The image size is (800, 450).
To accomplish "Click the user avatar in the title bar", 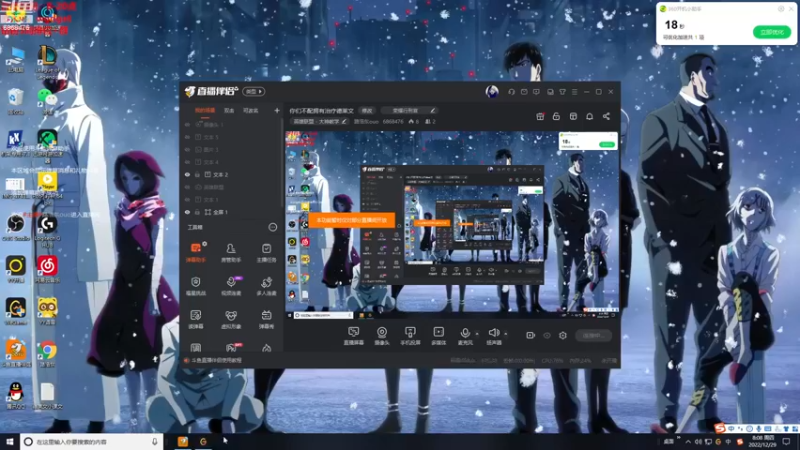I will click(x=492, y=92).
